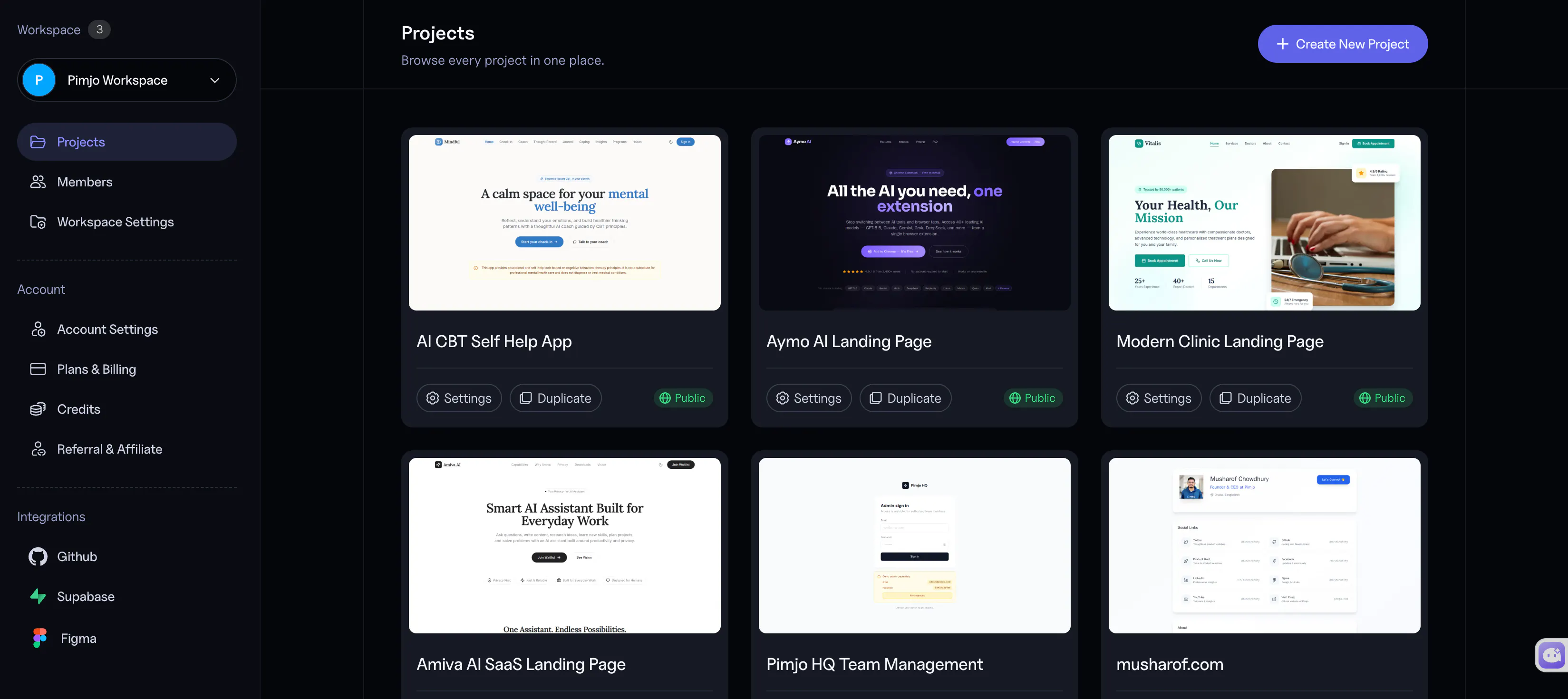Screen dimensions: 1568x699
Task: Click the Modern Clinic Landing Page title
Action: coord(1220,341)
